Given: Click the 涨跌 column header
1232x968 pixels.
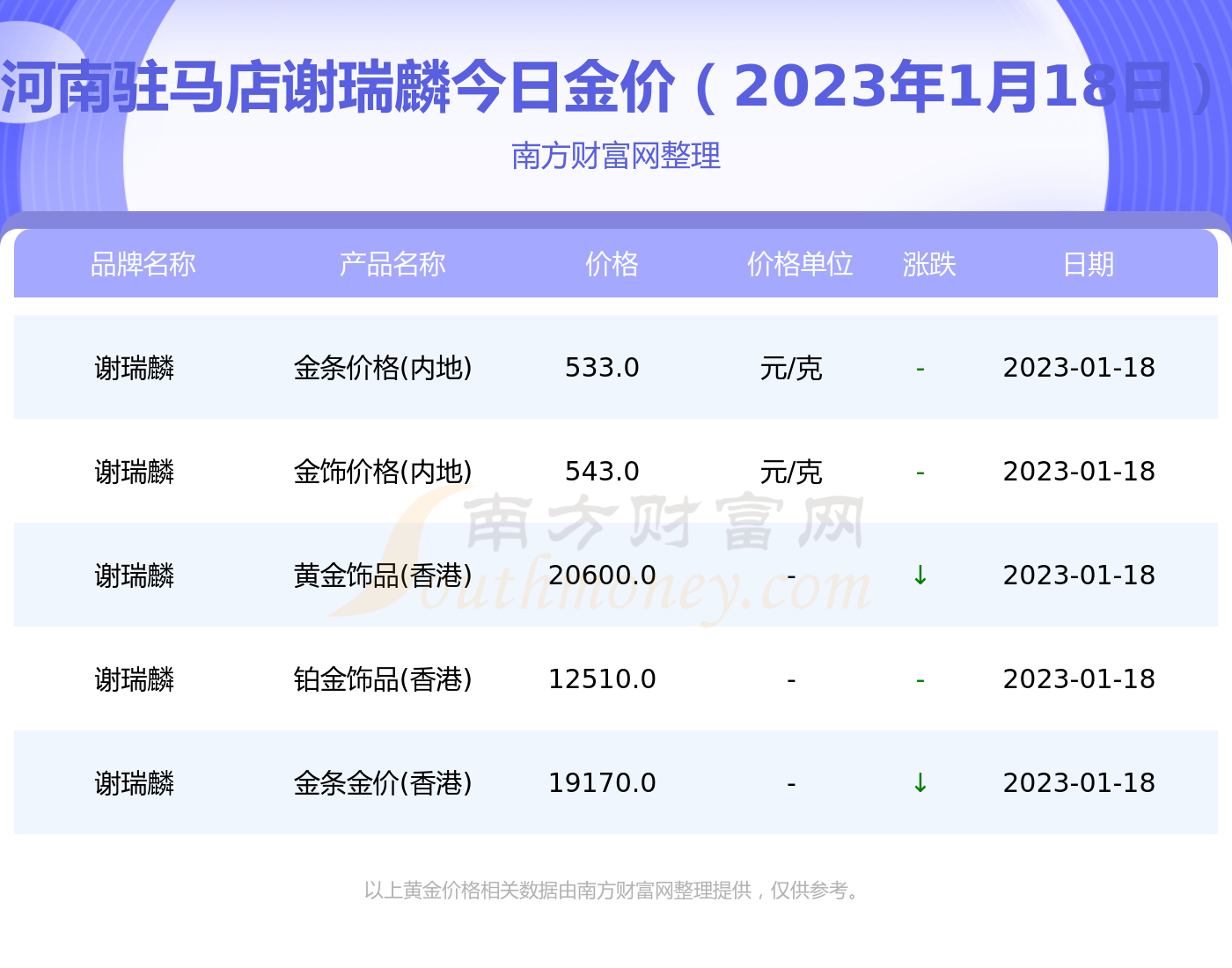Looking at the screenshot, I should (x=929, y=264).
